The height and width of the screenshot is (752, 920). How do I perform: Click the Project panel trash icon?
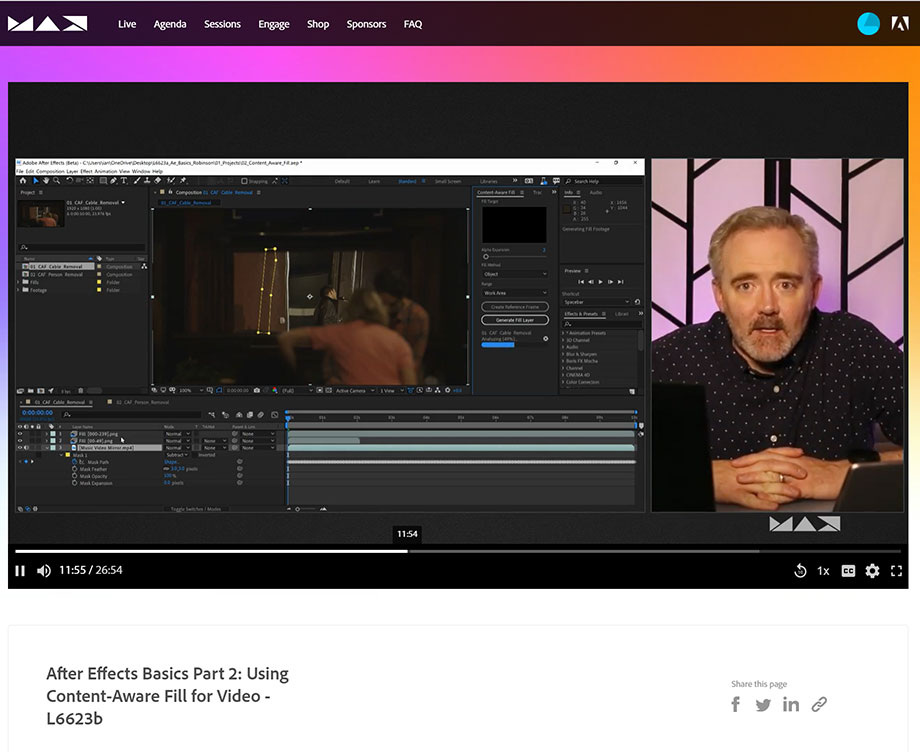point(80,391)
